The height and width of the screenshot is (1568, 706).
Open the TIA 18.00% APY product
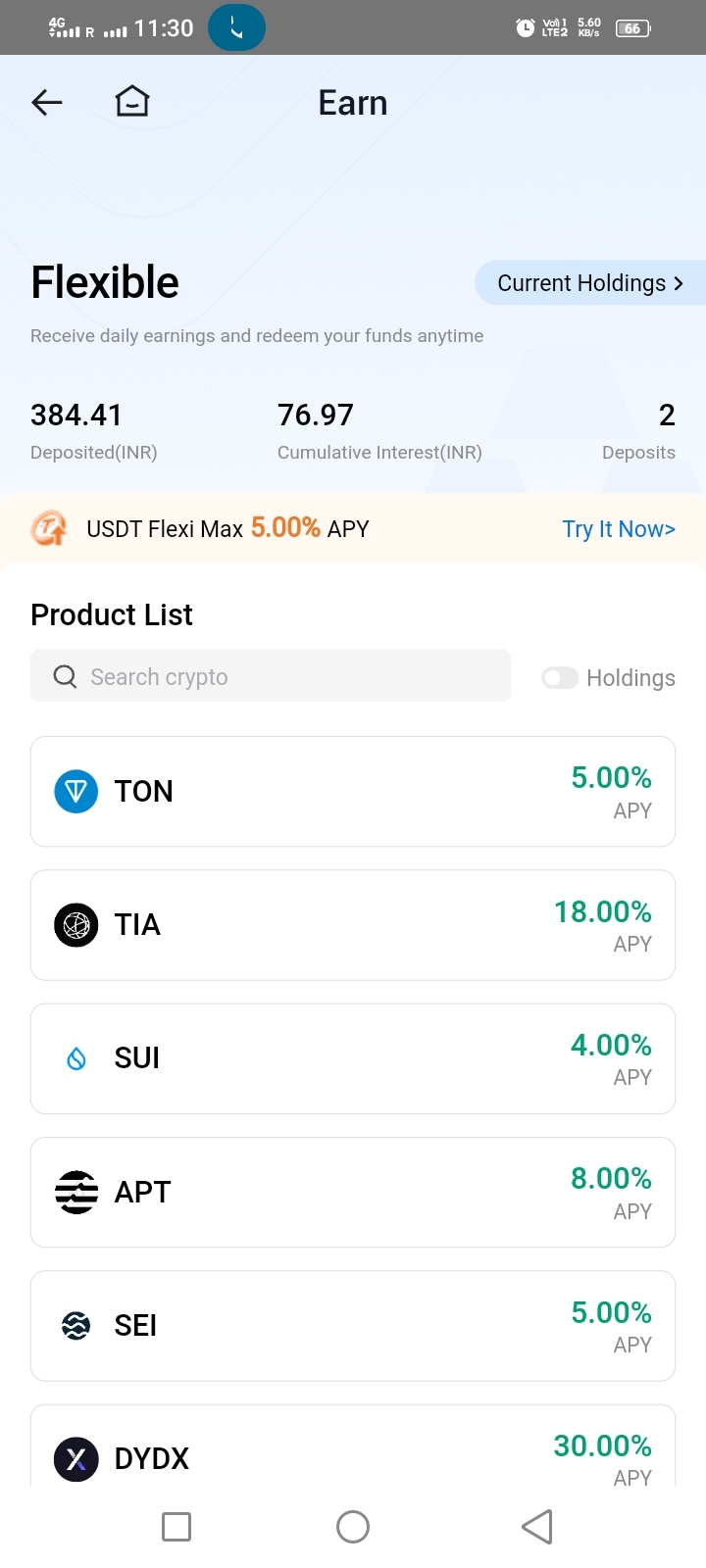[353, 924]
